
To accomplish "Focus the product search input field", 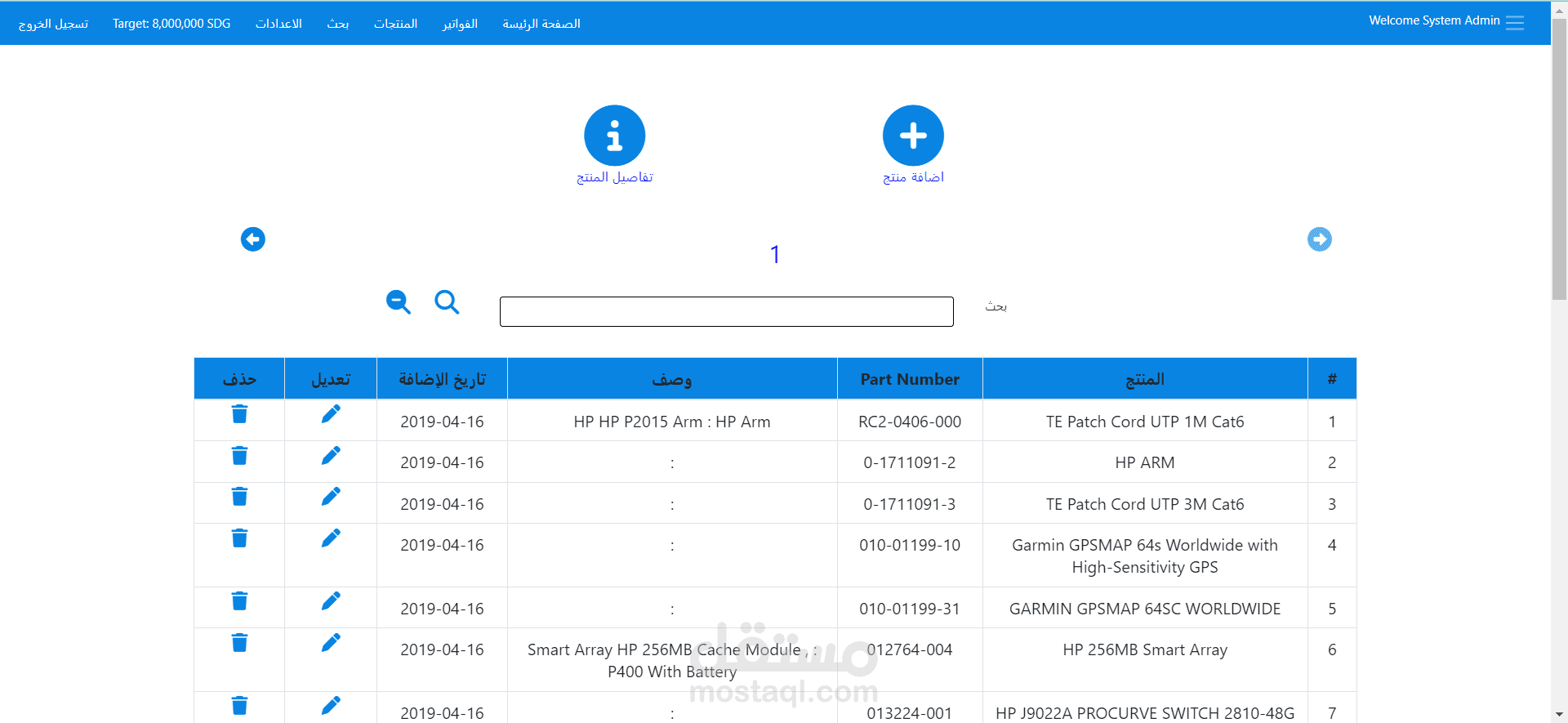I will tap(727, 311).
